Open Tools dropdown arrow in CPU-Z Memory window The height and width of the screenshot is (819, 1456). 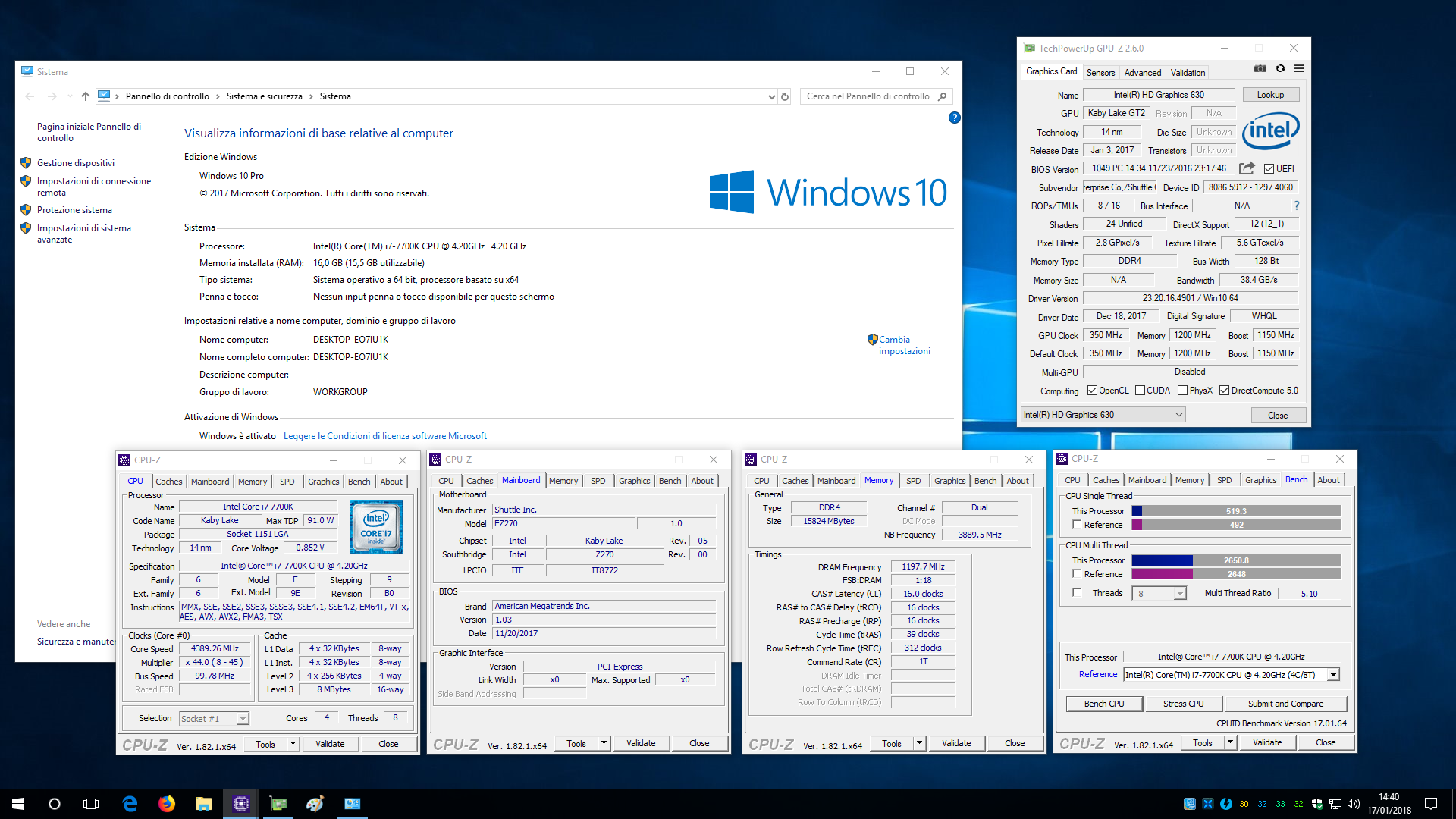[x=919, y=743]
